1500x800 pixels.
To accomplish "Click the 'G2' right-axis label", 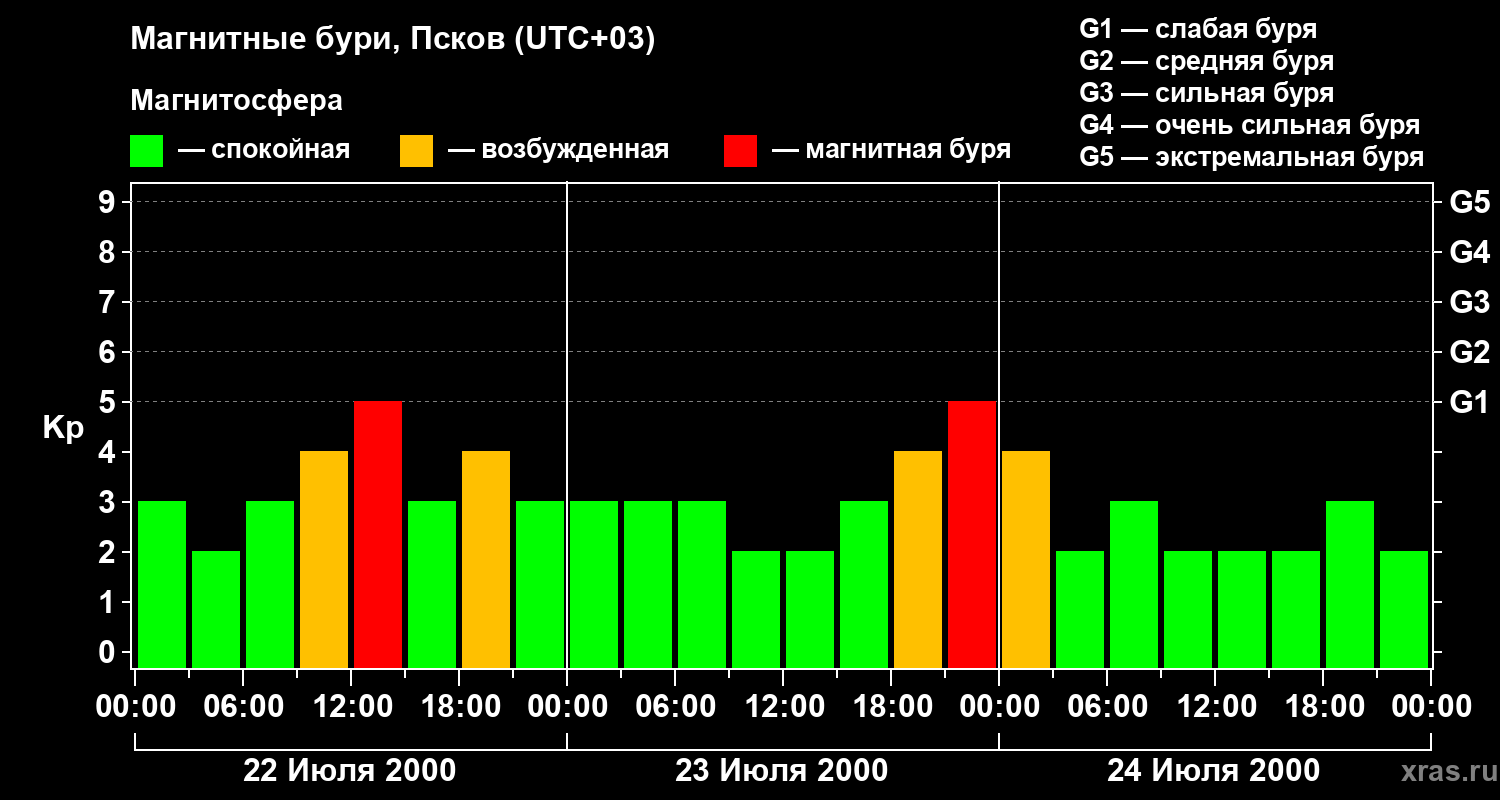I will tap(1469, 352).
